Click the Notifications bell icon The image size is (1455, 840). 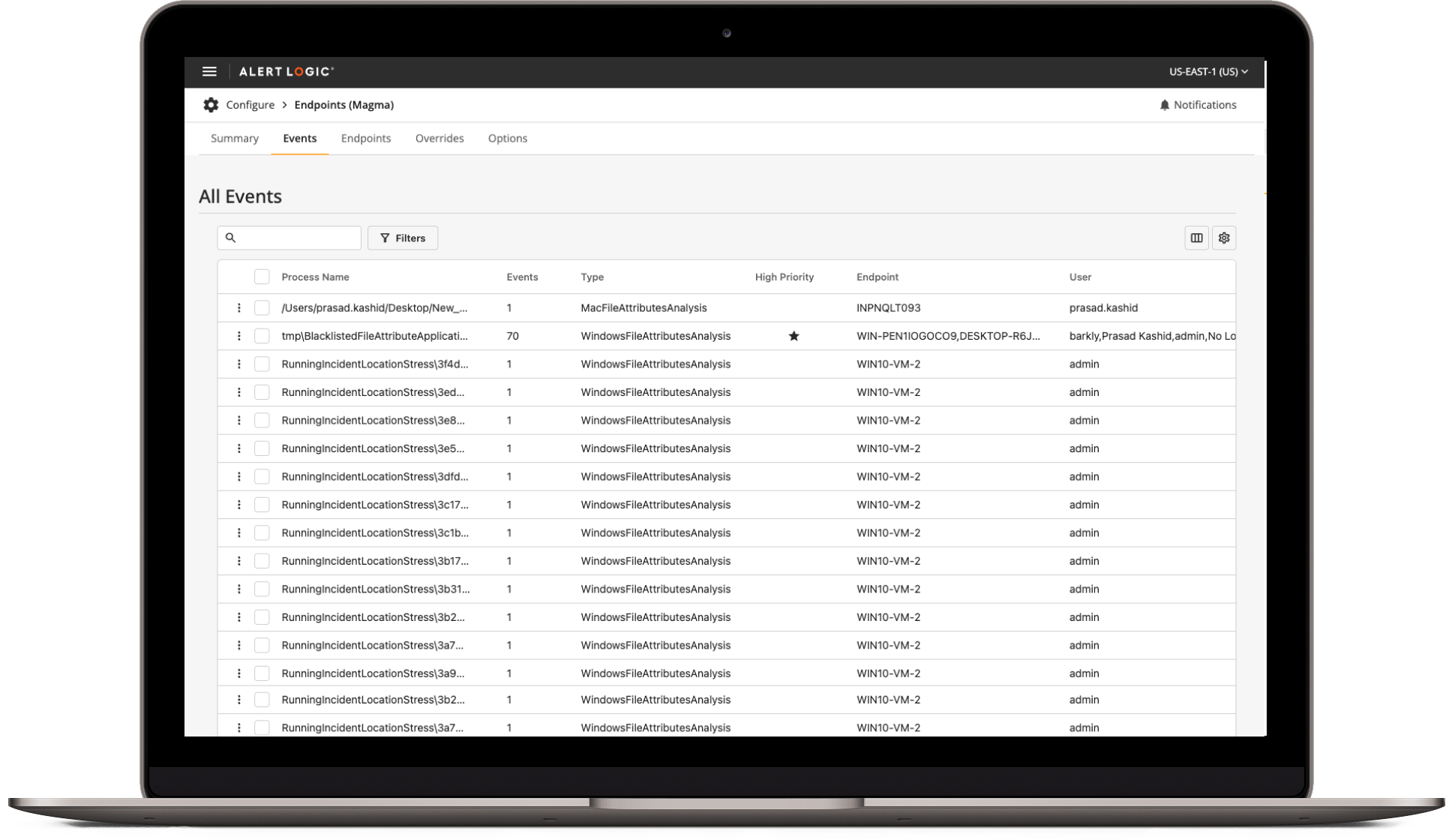coord(1164,105)
